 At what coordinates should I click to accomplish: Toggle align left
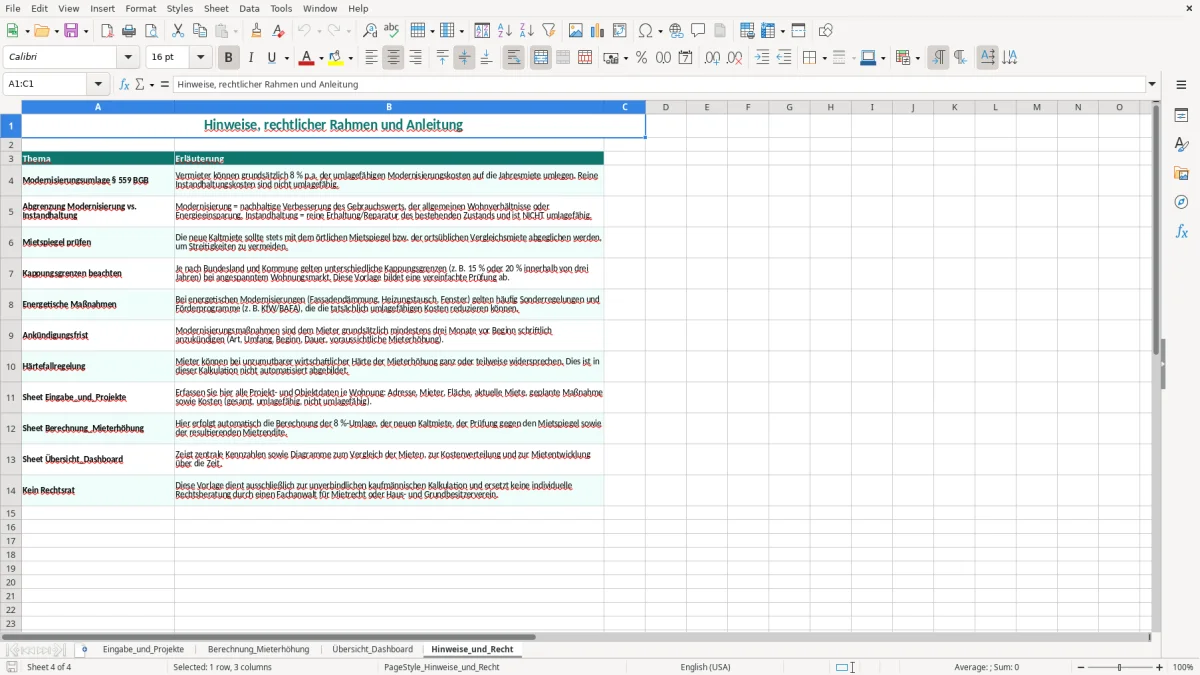point(371,58)
